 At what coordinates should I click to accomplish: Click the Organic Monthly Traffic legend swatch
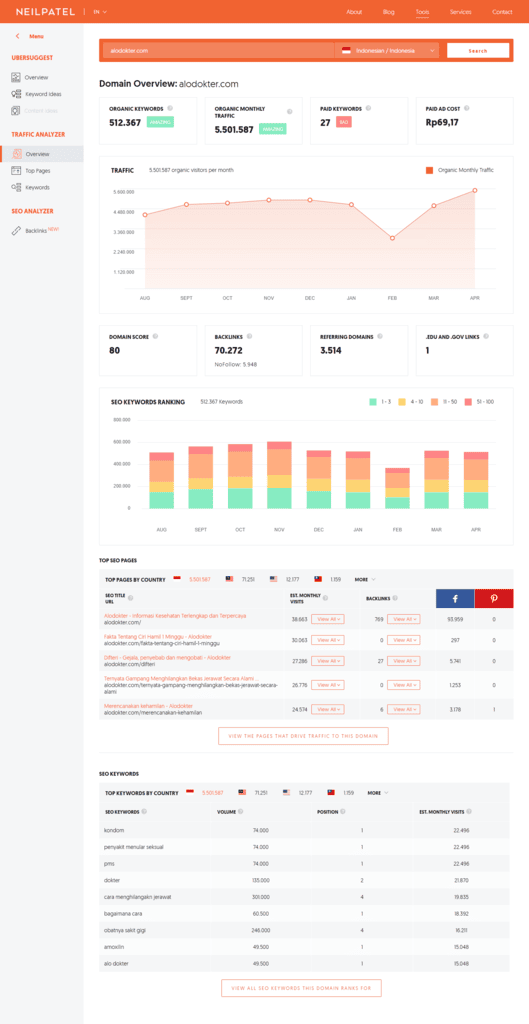tap(429, 170)
